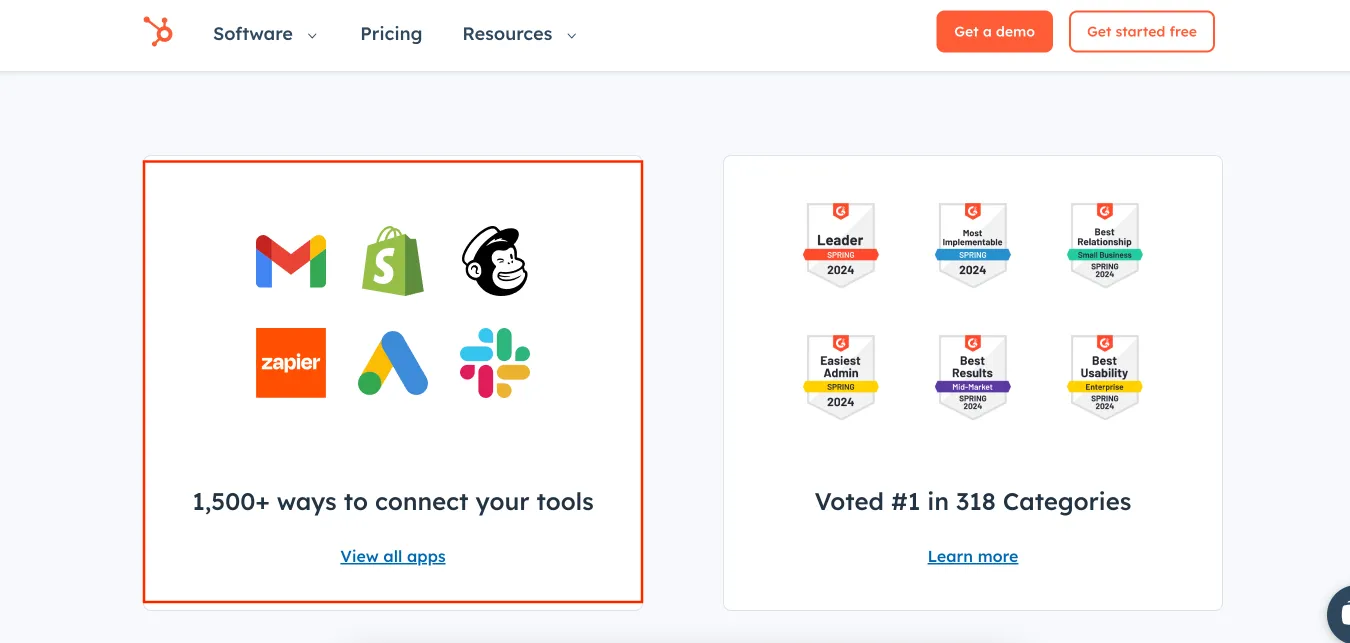Viewport: 1350px width, 643px height.
Task: Click the G2 Easiest Admin badge
Action: pos(840,376)
